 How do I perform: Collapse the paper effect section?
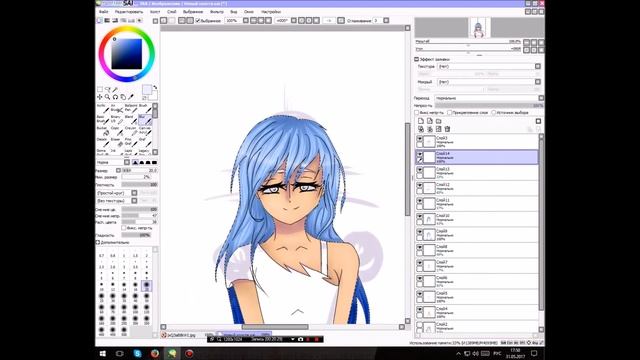417,59
